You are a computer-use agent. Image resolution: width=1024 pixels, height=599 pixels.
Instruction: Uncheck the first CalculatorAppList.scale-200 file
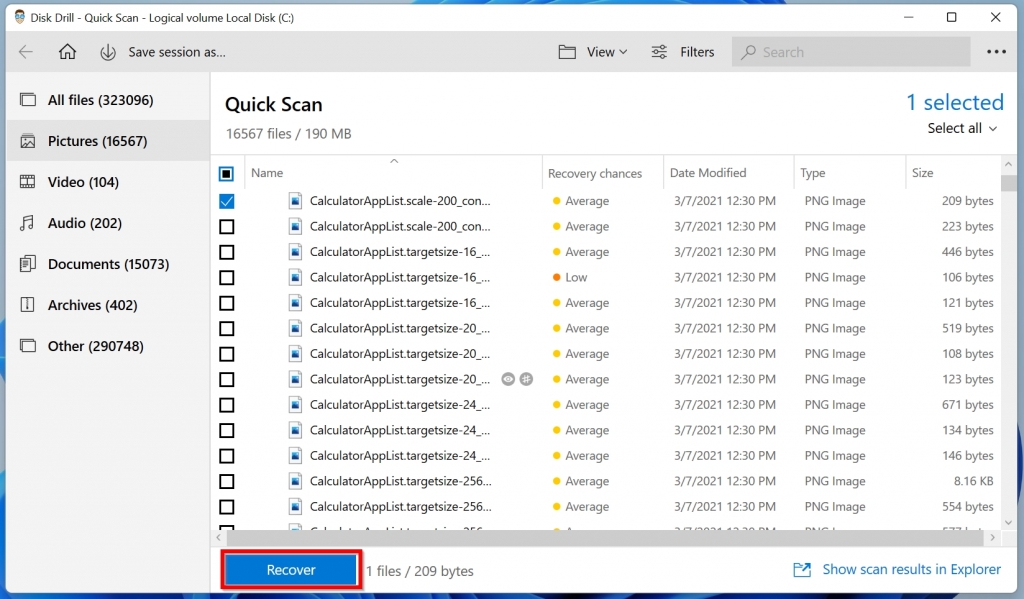tap(227, 200)
